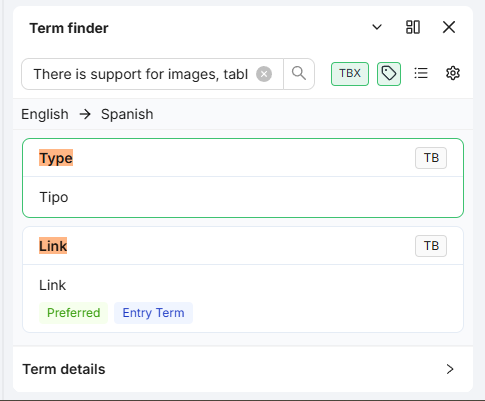Viewport: 485px width, 401px height.
Task: Click the language direction arrow icon
Action: click(x=85, y=114)
